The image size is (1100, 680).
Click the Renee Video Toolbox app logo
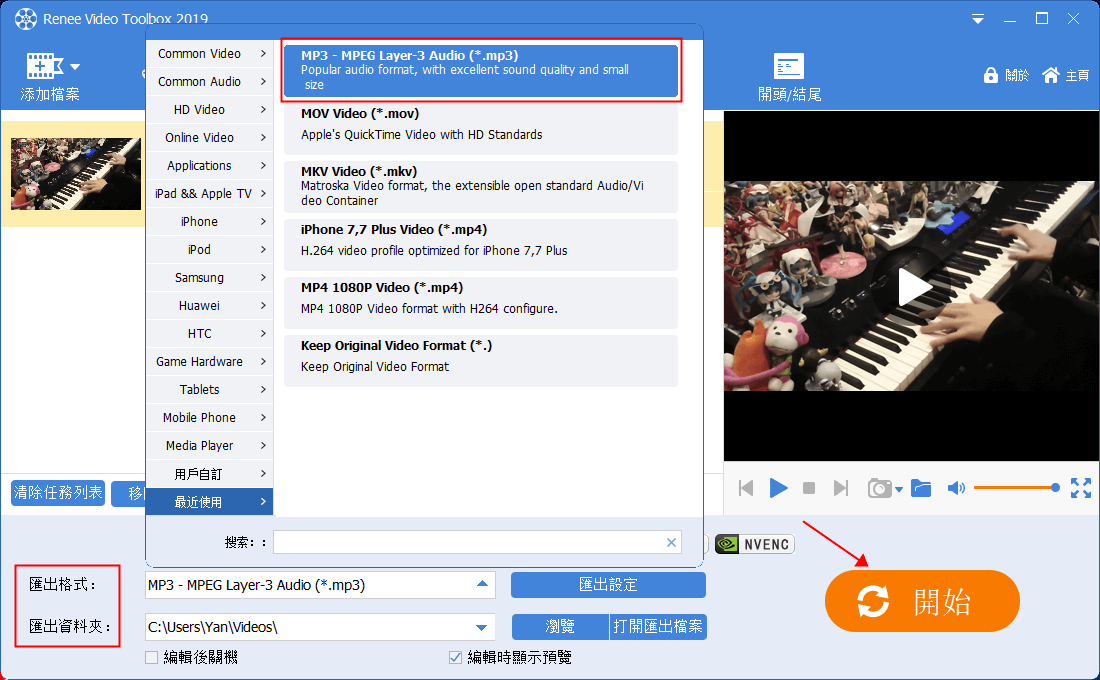coord(25,19)
